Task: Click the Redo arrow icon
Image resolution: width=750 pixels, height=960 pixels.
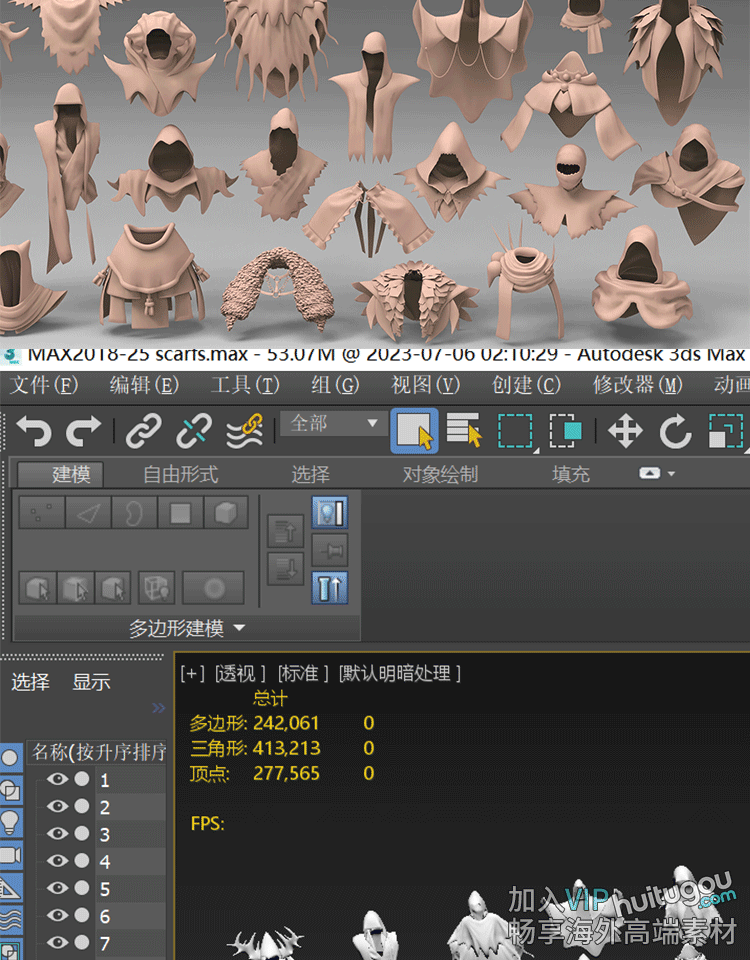Action: point(84,432)
